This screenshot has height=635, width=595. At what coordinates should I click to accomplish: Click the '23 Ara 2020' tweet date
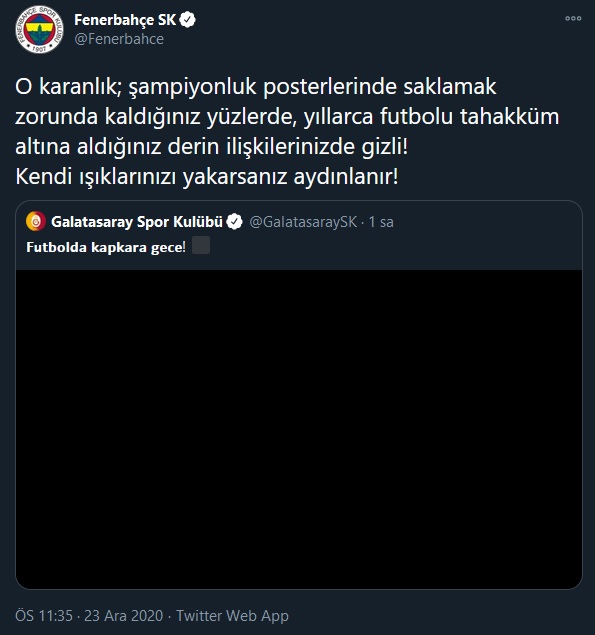point(124,616)
